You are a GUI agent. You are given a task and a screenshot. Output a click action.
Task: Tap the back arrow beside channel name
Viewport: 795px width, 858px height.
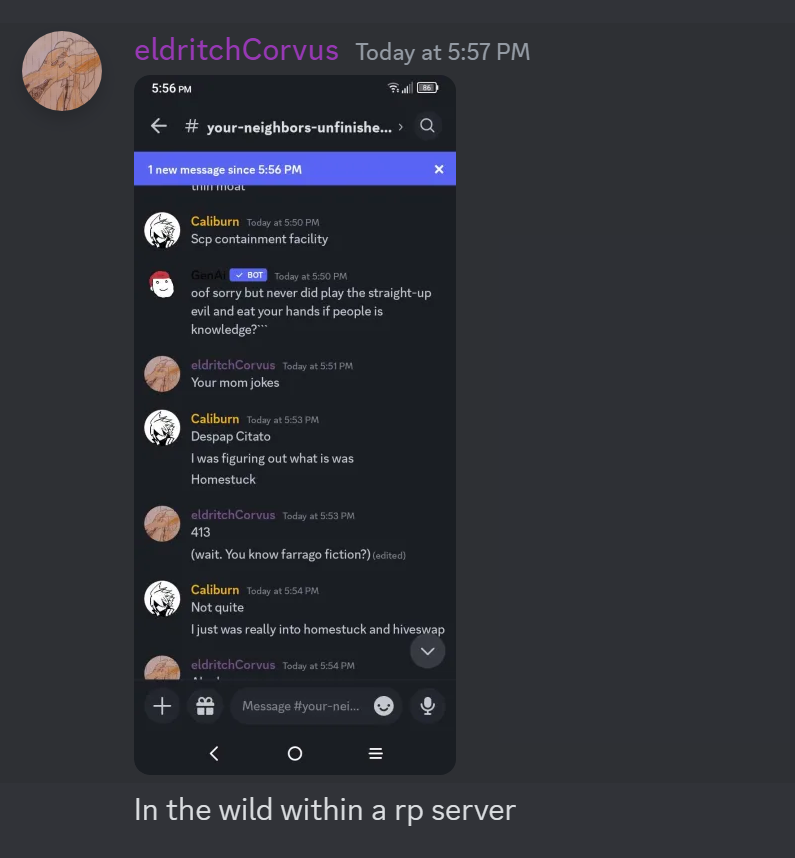coord(159,126)
